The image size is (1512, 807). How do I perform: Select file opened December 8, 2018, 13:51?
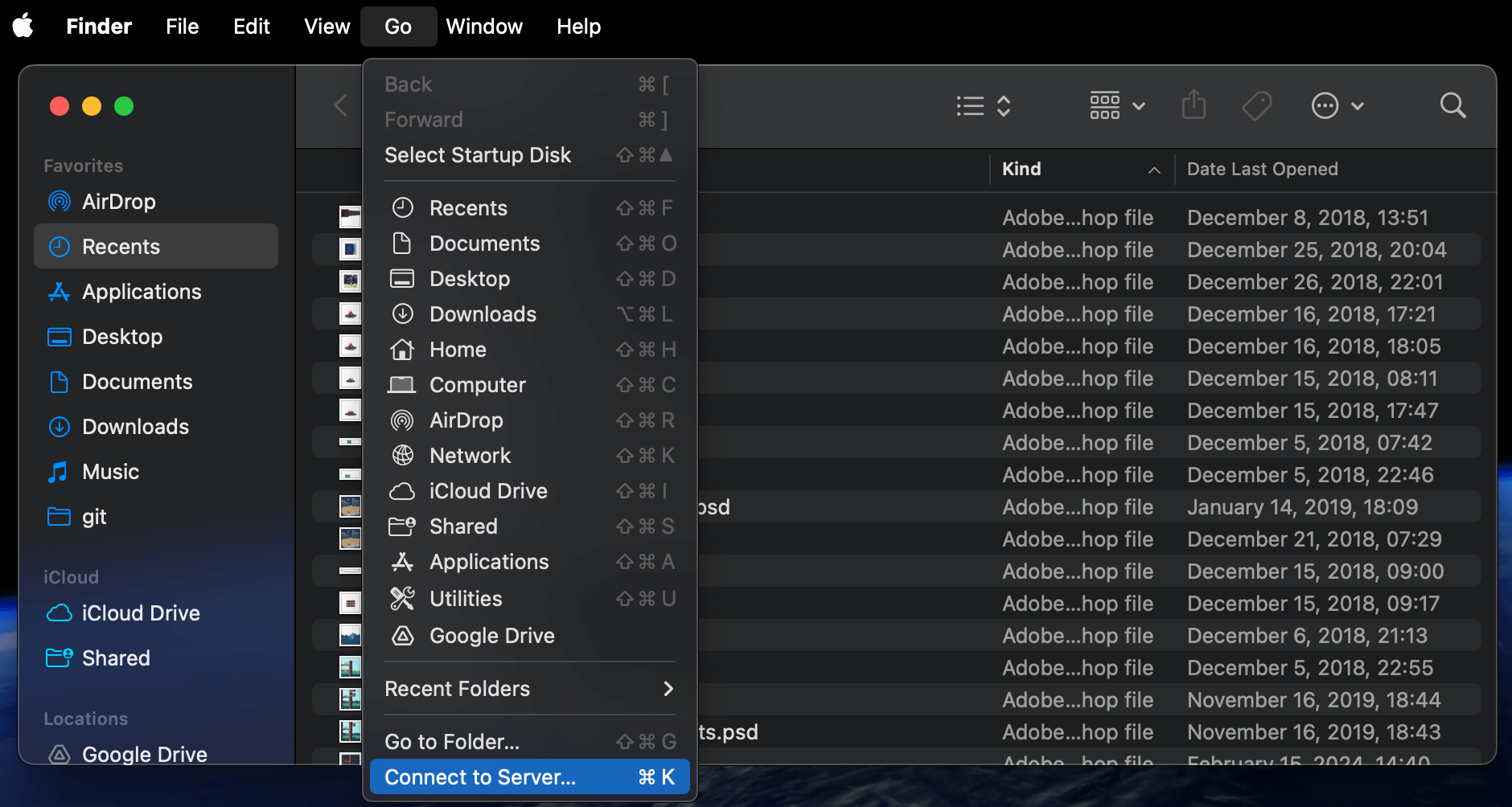(897, 217)
